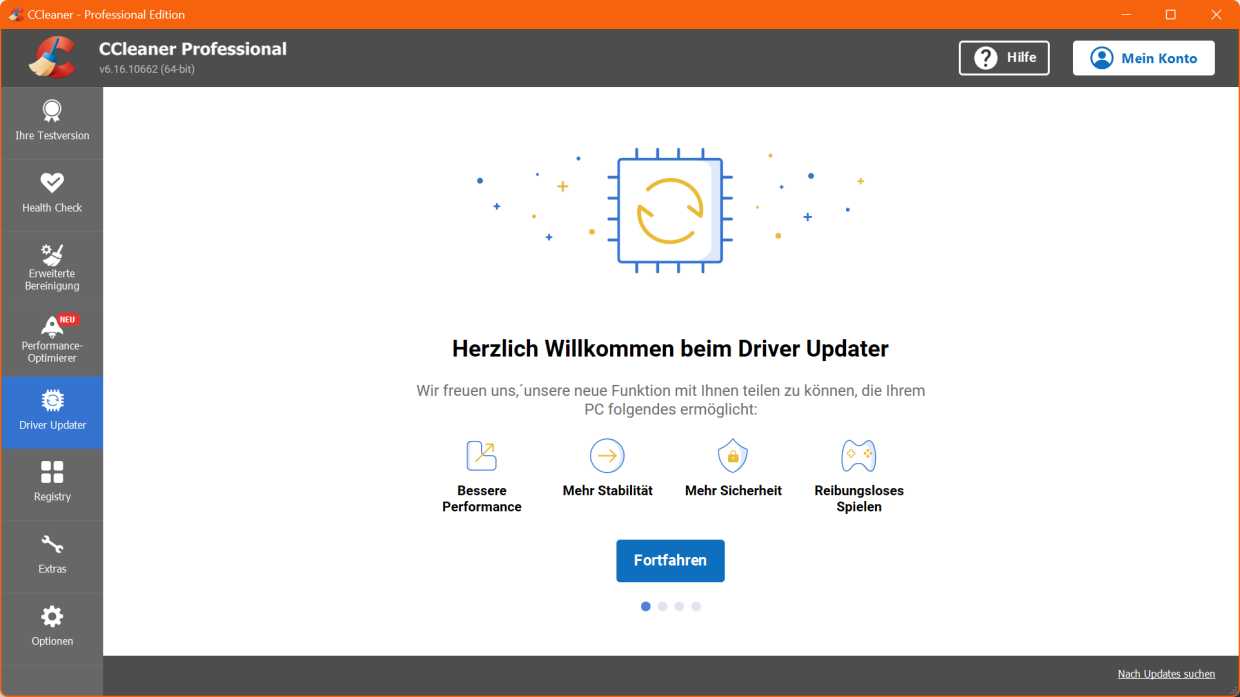
Task: Open the Registry cleaner section
Action: pos(52,483)
